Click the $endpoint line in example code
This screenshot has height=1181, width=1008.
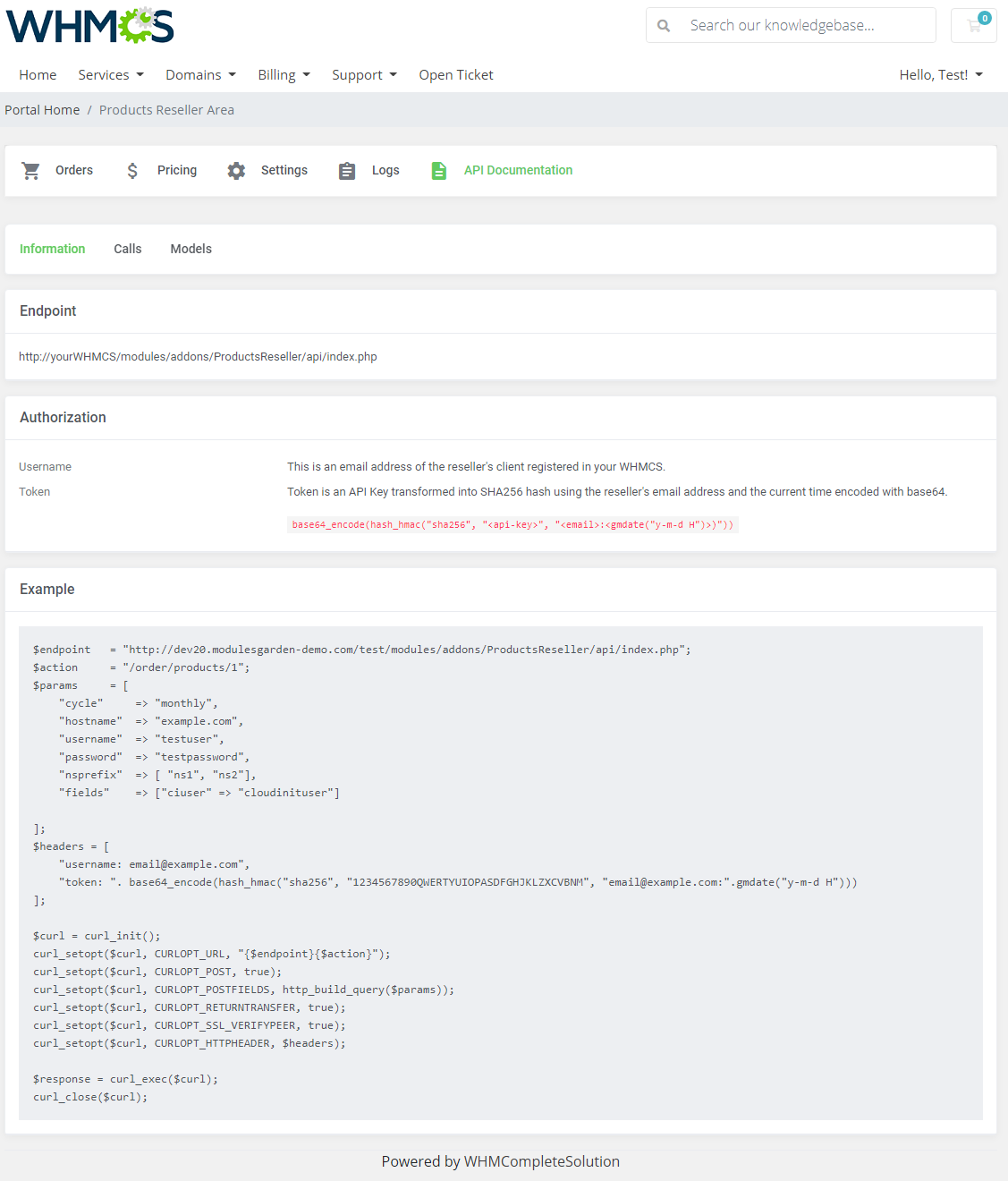(x=362, y=650)
